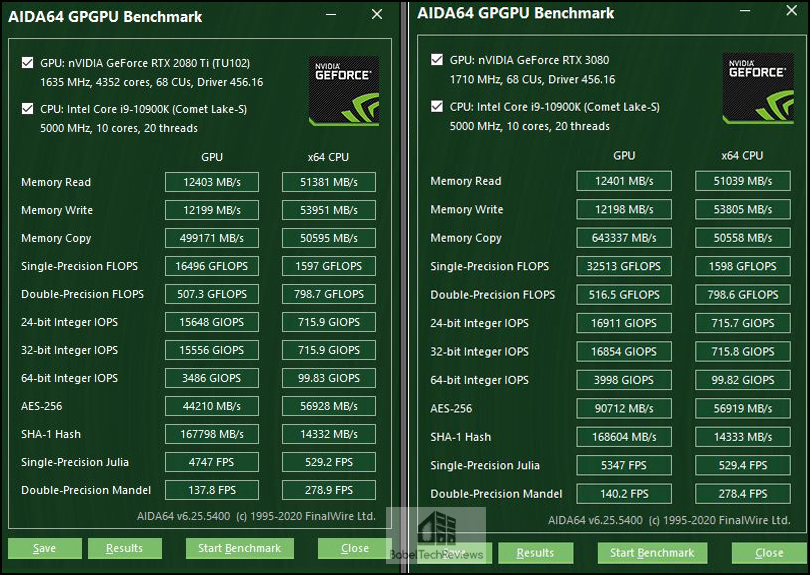
Task: Select 4747 FPS Julia value
Action: click(212, 462)
